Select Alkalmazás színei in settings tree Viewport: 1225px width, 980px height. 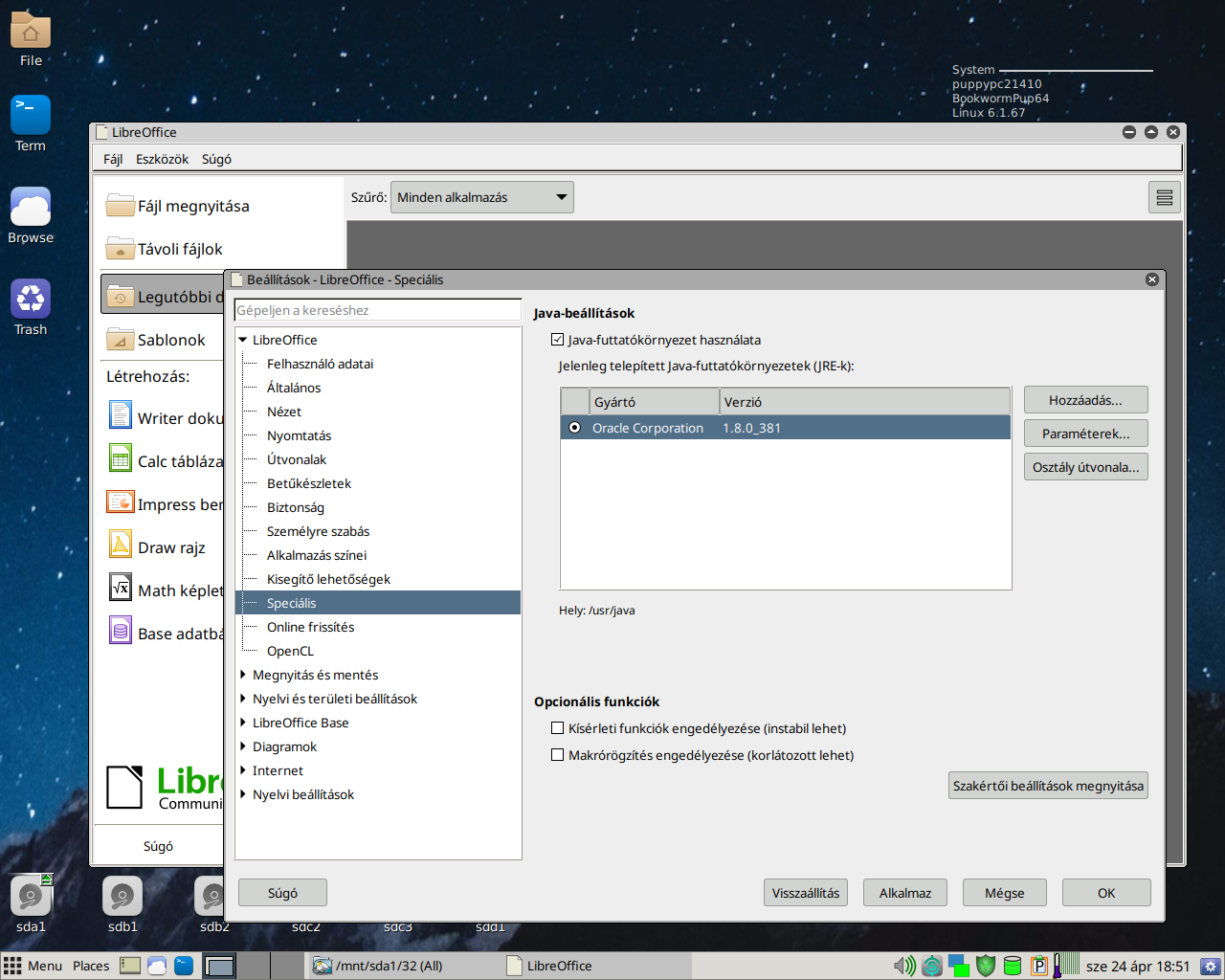[x=316, y=555]
